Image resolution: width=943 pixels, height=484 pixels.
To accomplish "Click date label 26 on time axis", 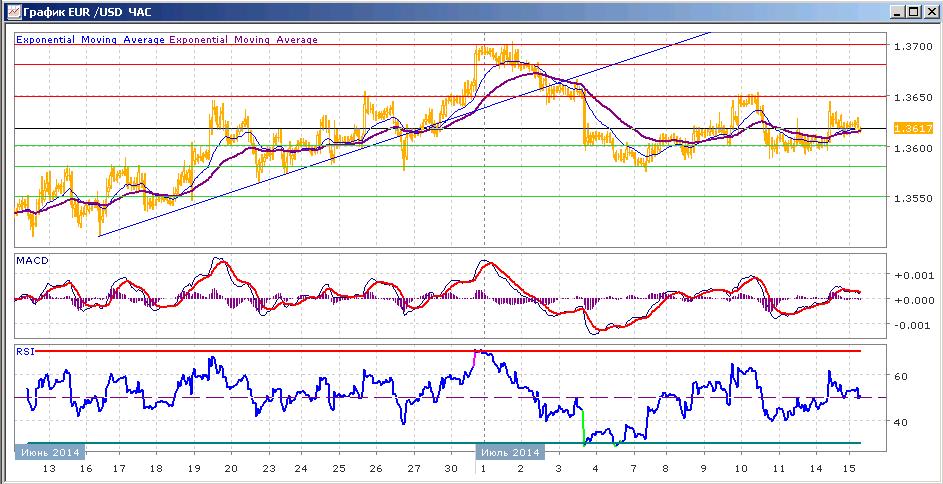I will point(376,469).
